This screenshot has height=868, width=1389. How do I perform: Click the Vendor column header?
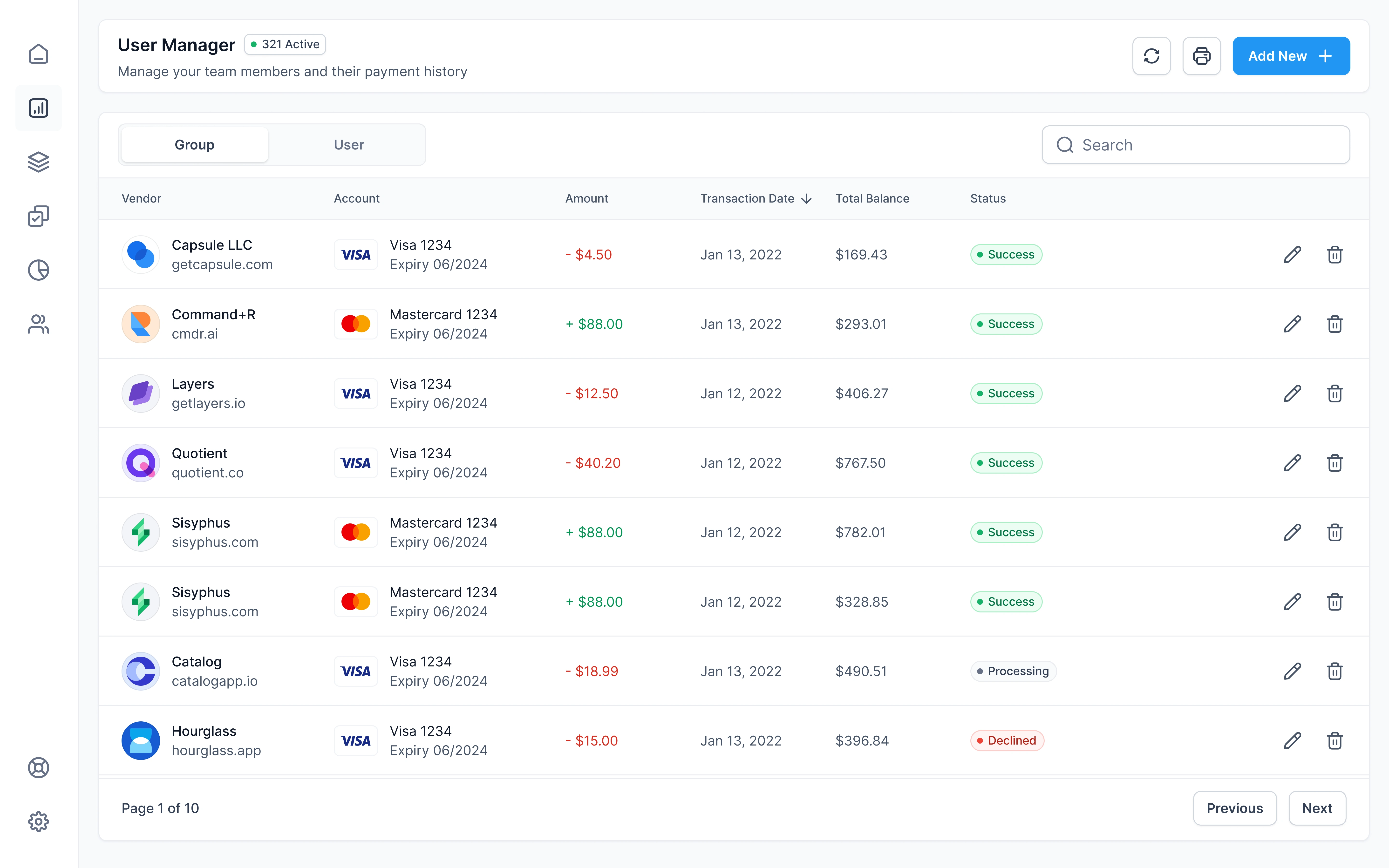(141, 199)
